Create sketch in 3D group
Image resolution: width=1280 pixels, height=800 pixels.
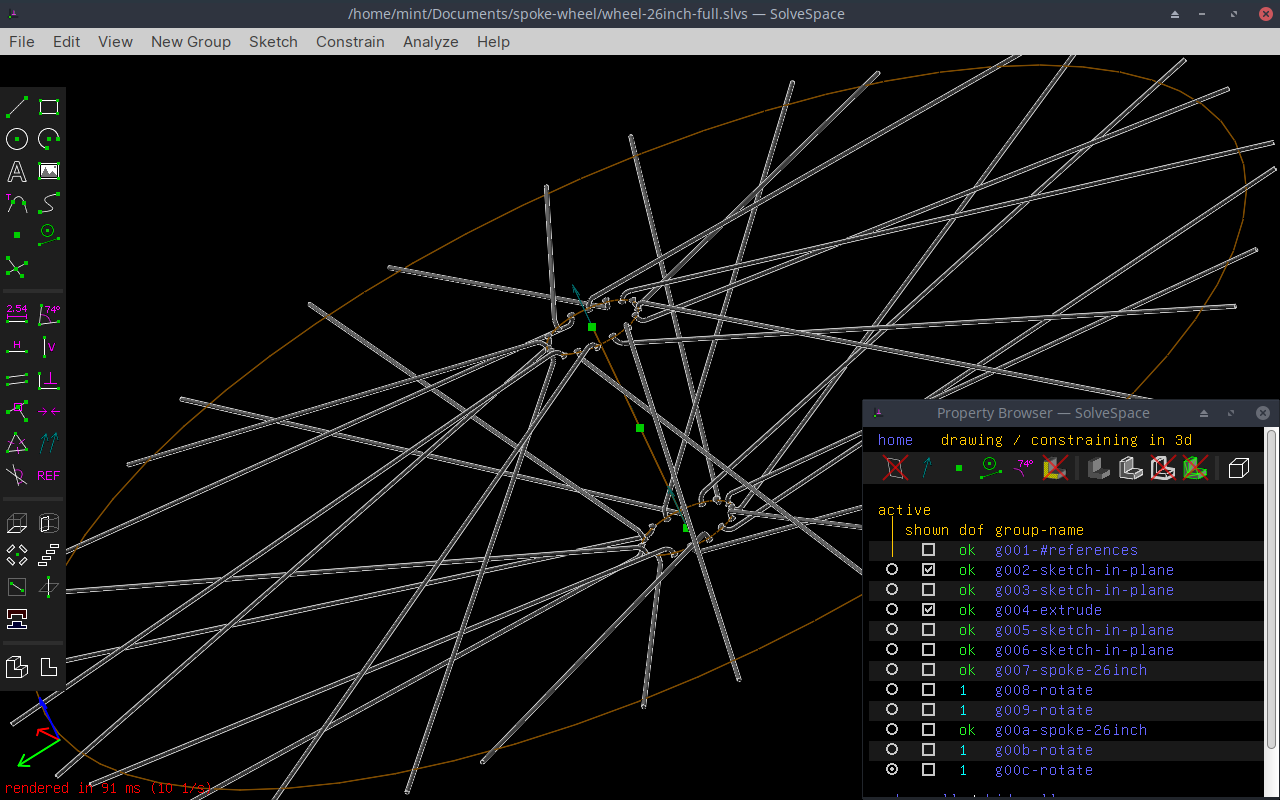click(x=49, y=587)
